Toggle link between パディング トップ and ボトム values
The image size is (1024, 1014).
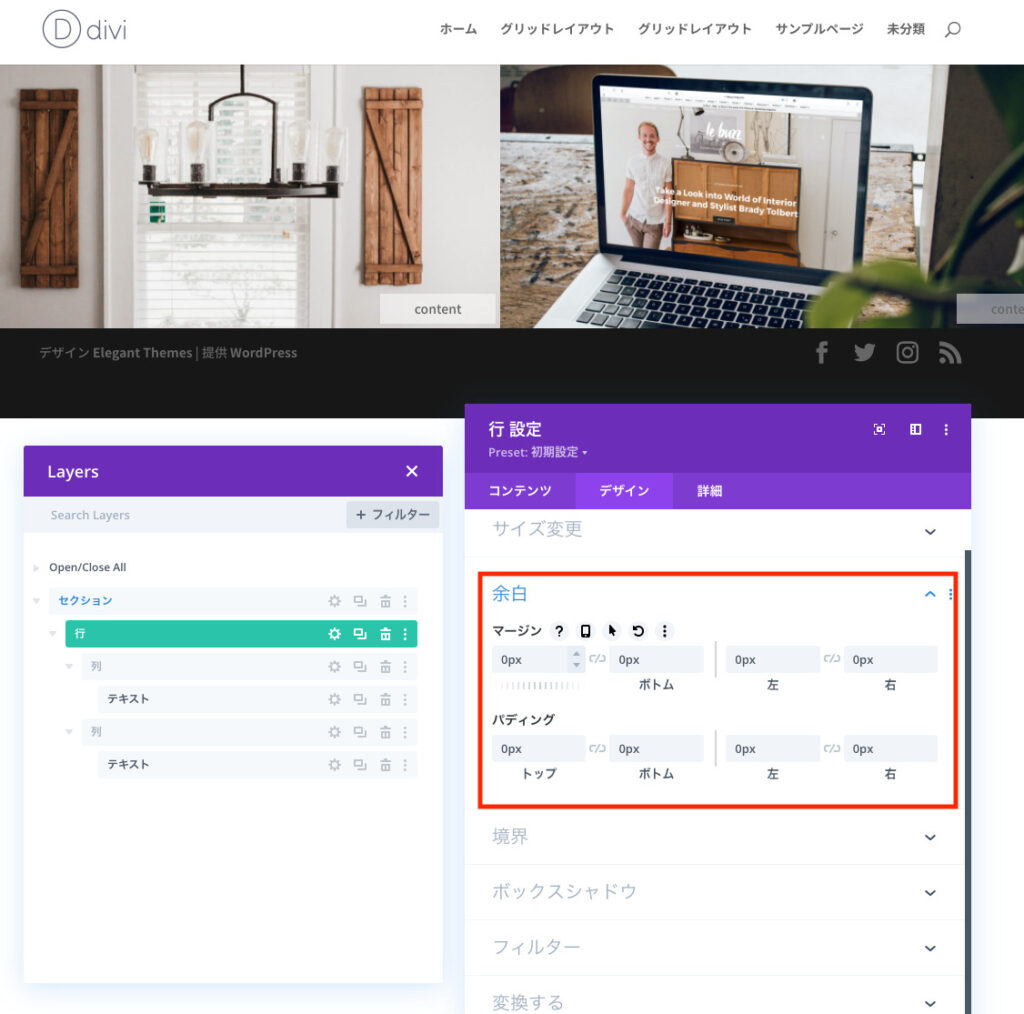click(x=597, y=749)
